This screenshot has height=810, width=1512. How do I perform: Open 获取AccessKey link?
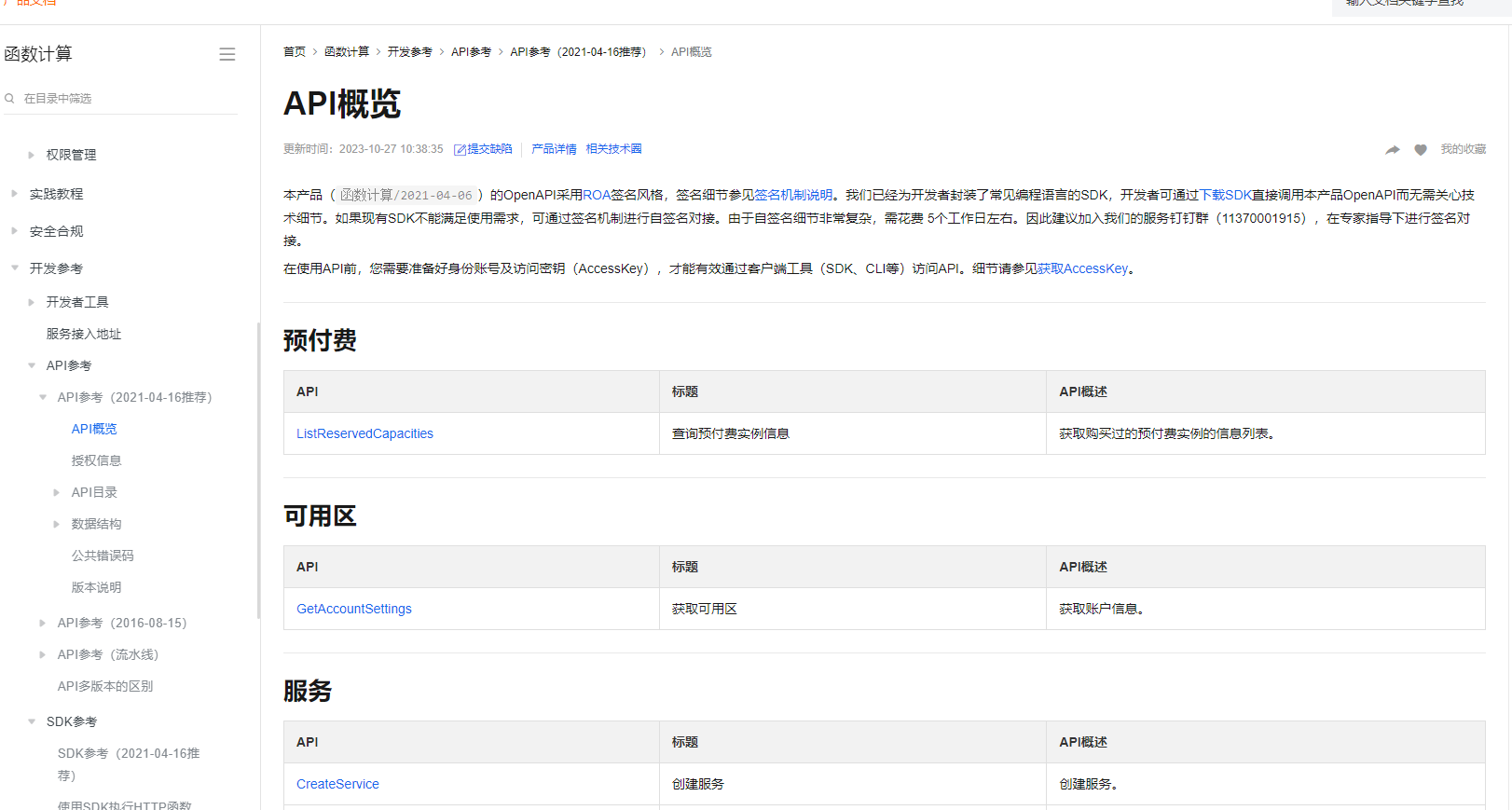click(x=1083, y=268)
